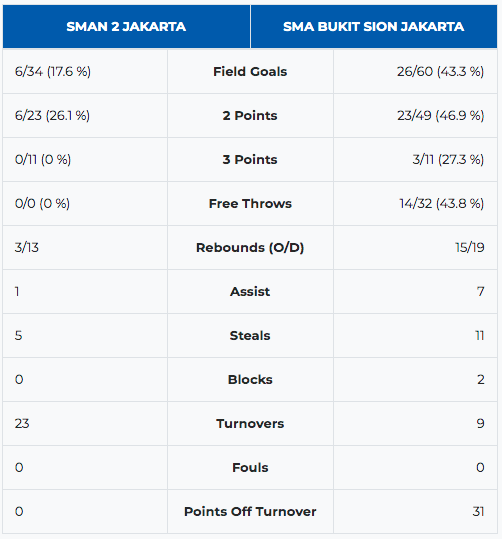Click the 2 Points row label
This screenshot has width=502, height=539.
tap(250, 116)
